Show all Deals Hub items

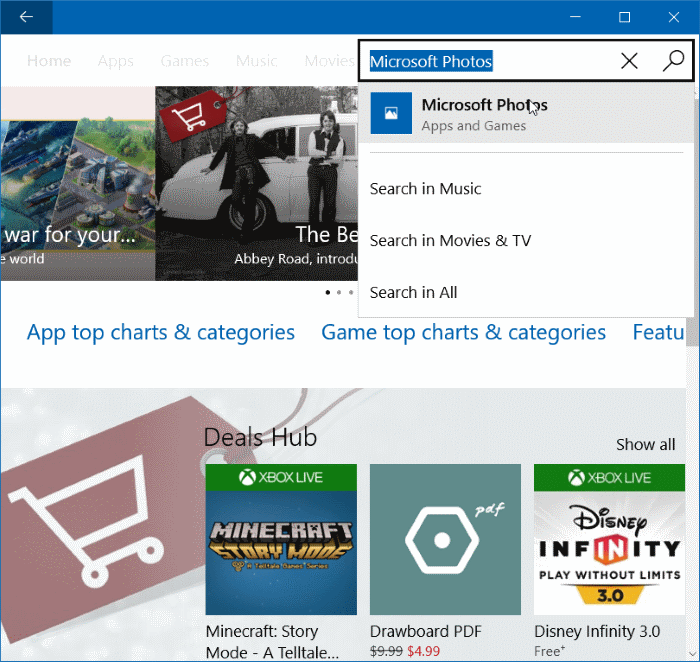point(646,445)
